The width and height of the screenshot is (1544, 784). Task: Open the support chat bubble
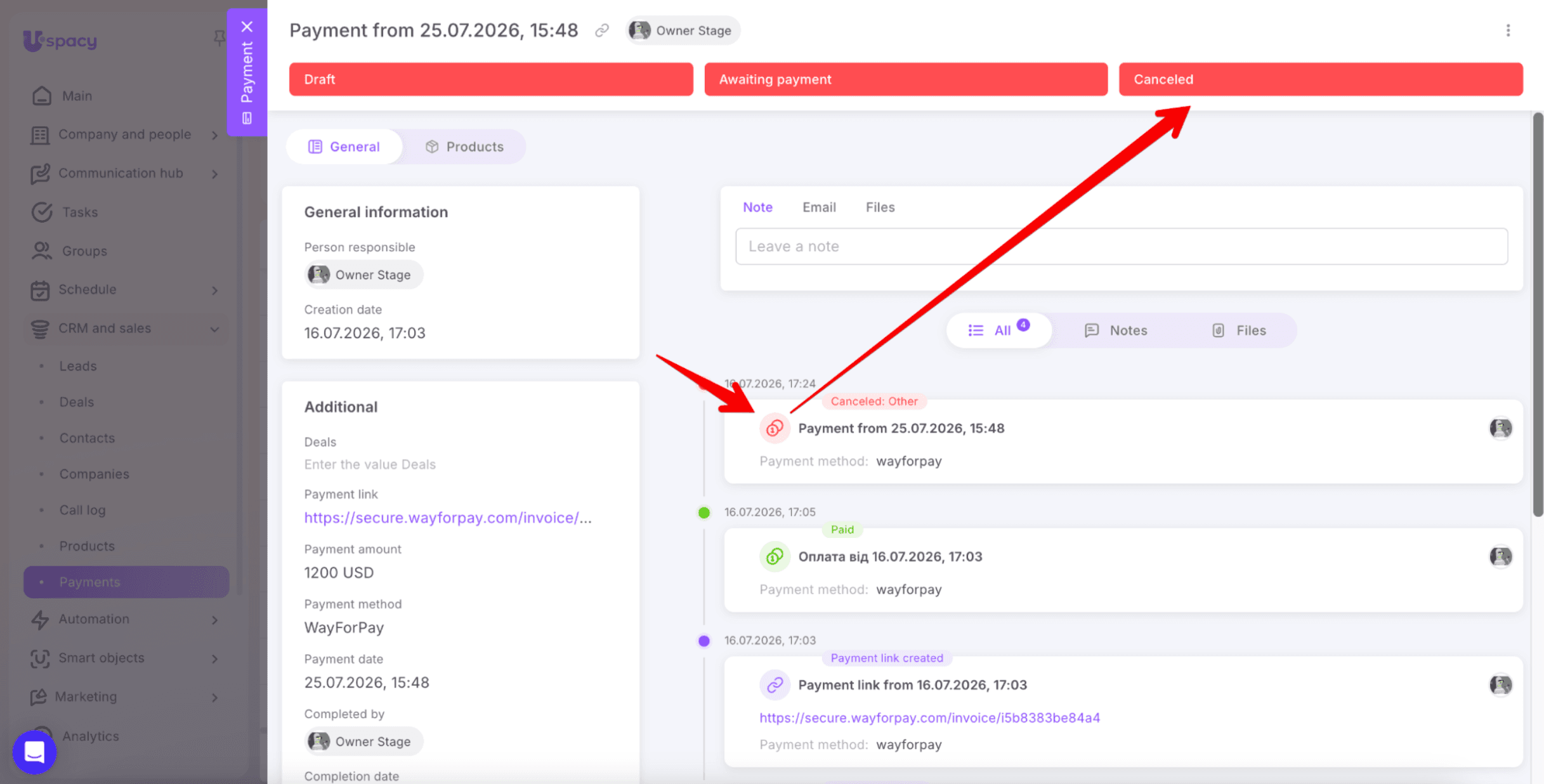click(x=34, y=752)
